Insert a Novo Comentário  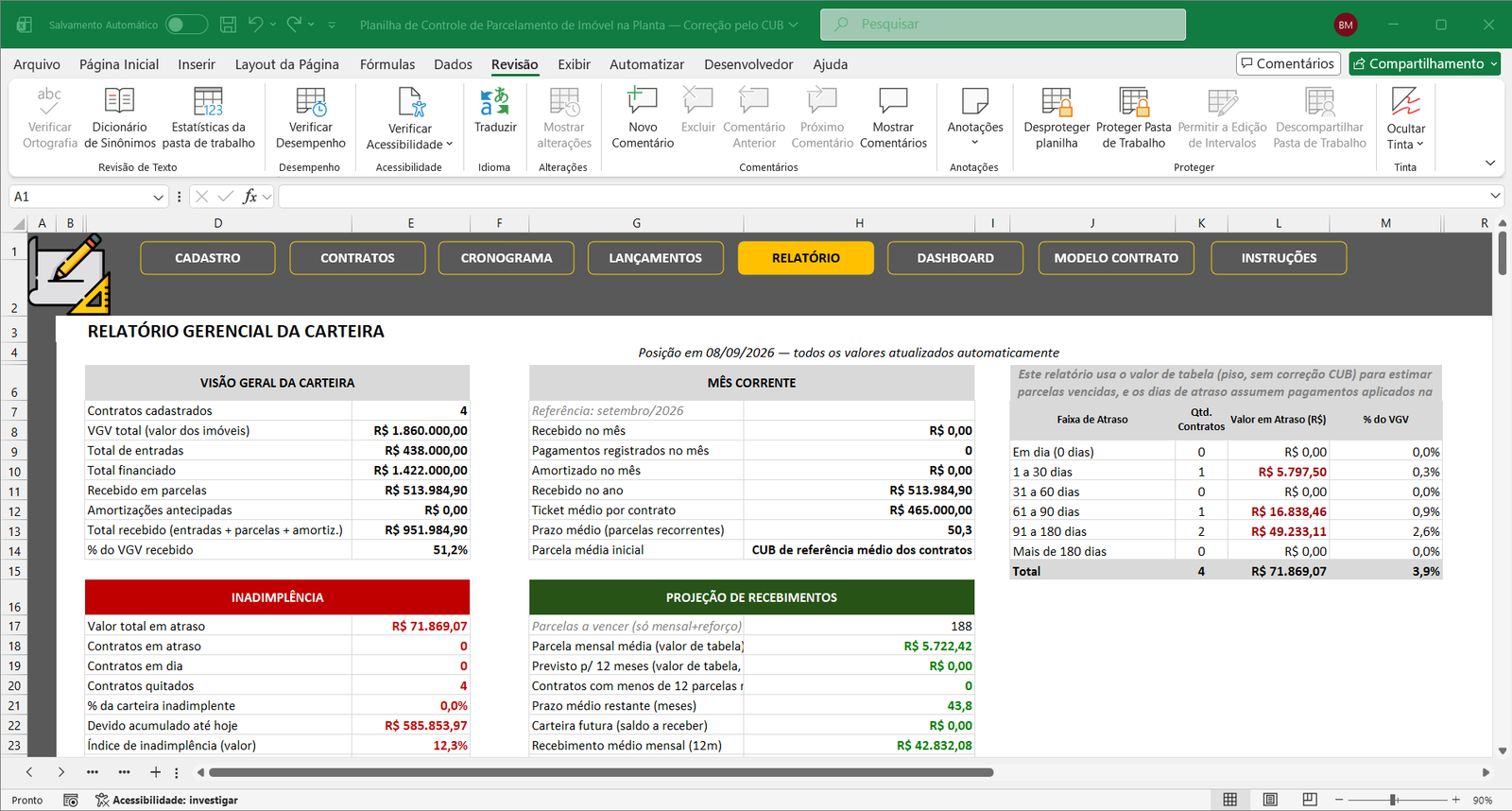point(643,117)
